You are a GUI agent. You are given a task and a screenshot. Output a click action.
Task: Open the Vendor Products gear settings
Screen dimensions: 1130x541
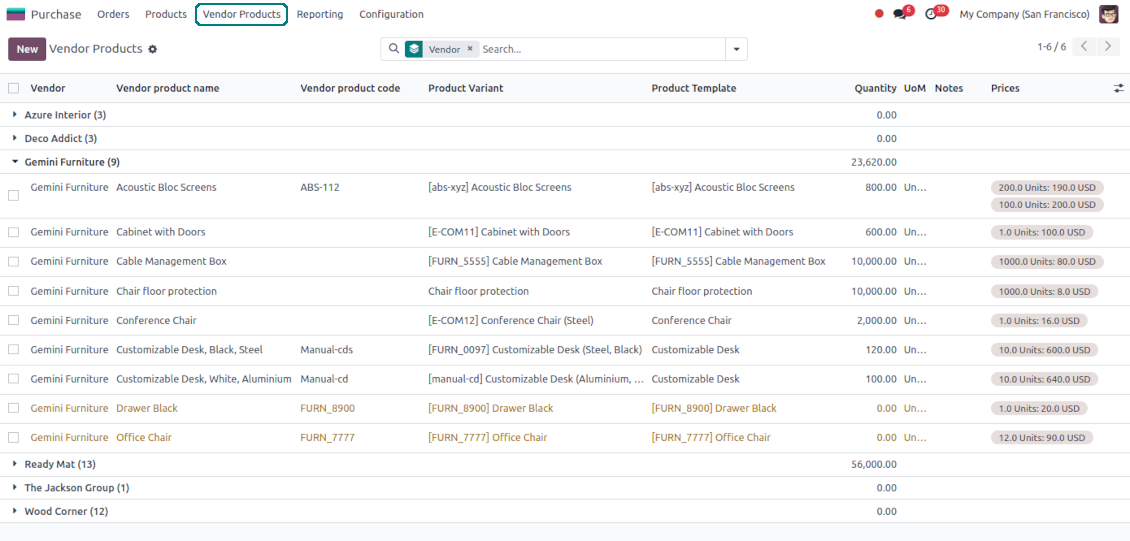coord(152,49)
